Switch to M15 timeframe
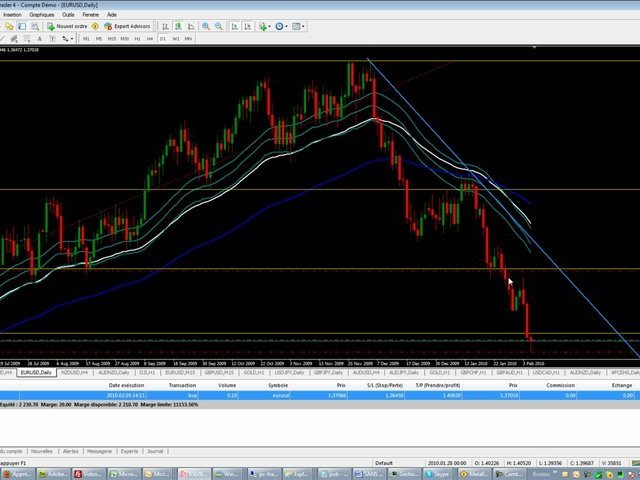 tap(112, 38)
